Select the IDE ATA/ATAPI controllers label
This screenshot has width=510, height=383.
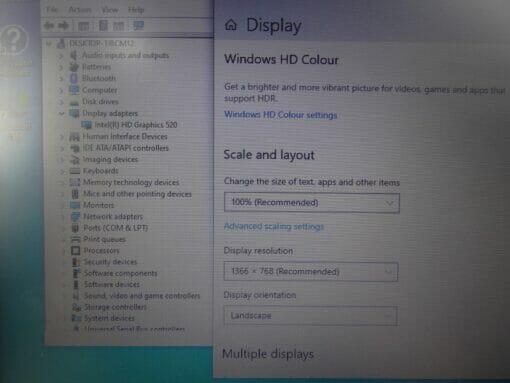126,148
